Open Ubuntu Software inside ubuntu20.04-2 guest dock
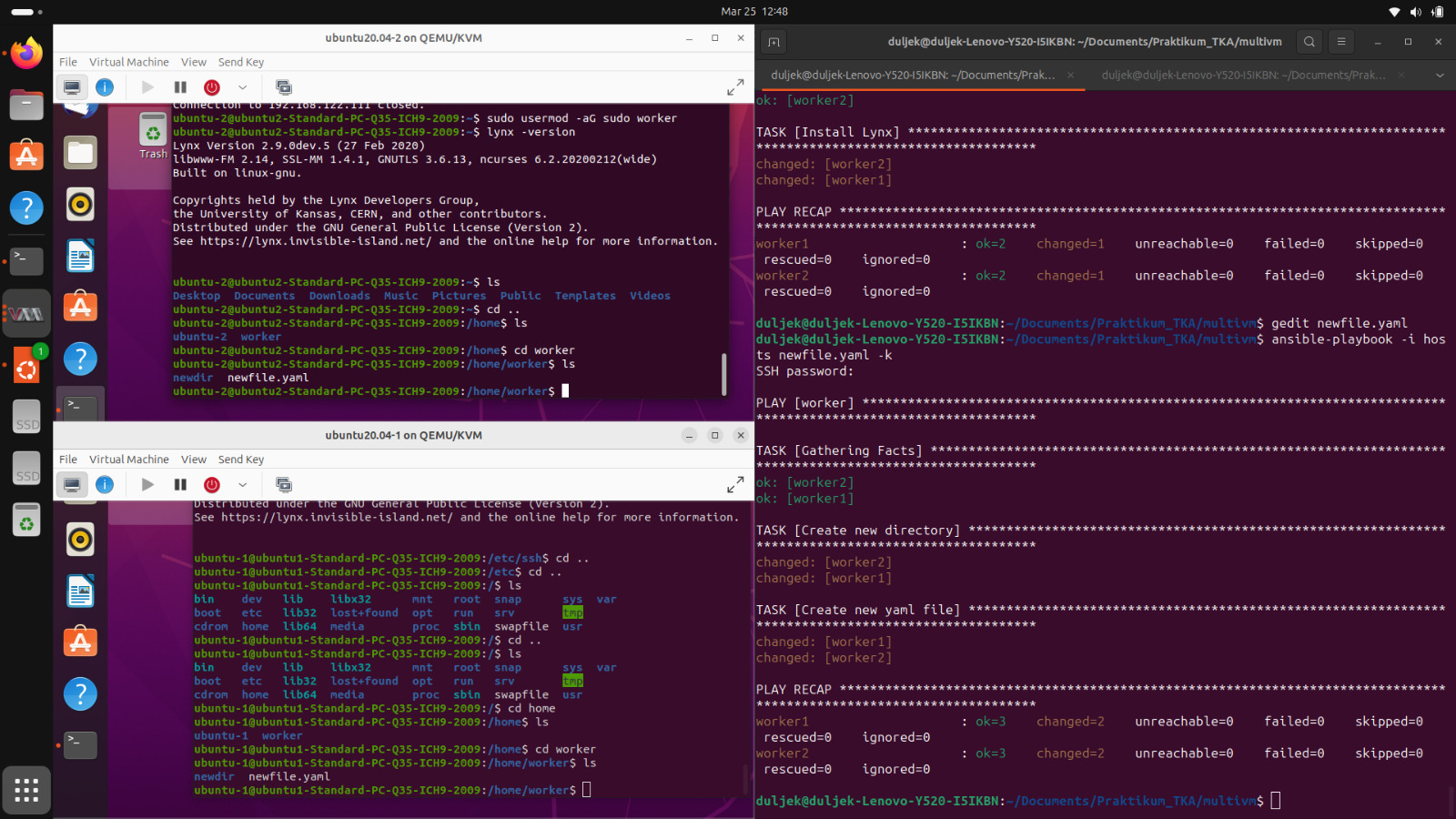The height and width of the screenshot is (819, 1456). click(x=80, y=307)
